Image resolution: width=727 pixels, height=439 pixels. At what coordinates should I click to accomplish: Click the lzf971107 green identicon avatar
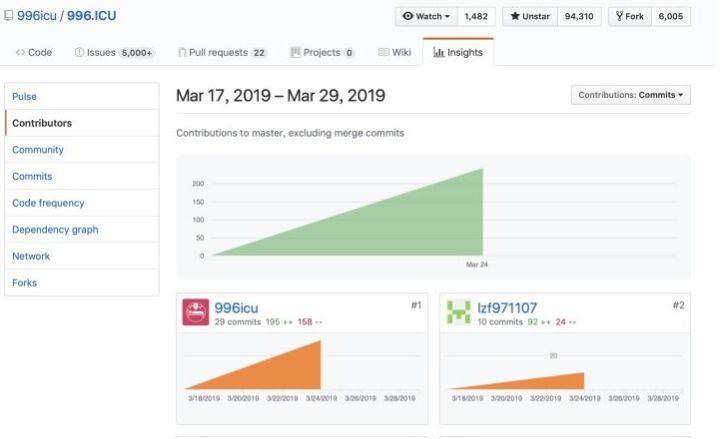[x=459, y=312]
